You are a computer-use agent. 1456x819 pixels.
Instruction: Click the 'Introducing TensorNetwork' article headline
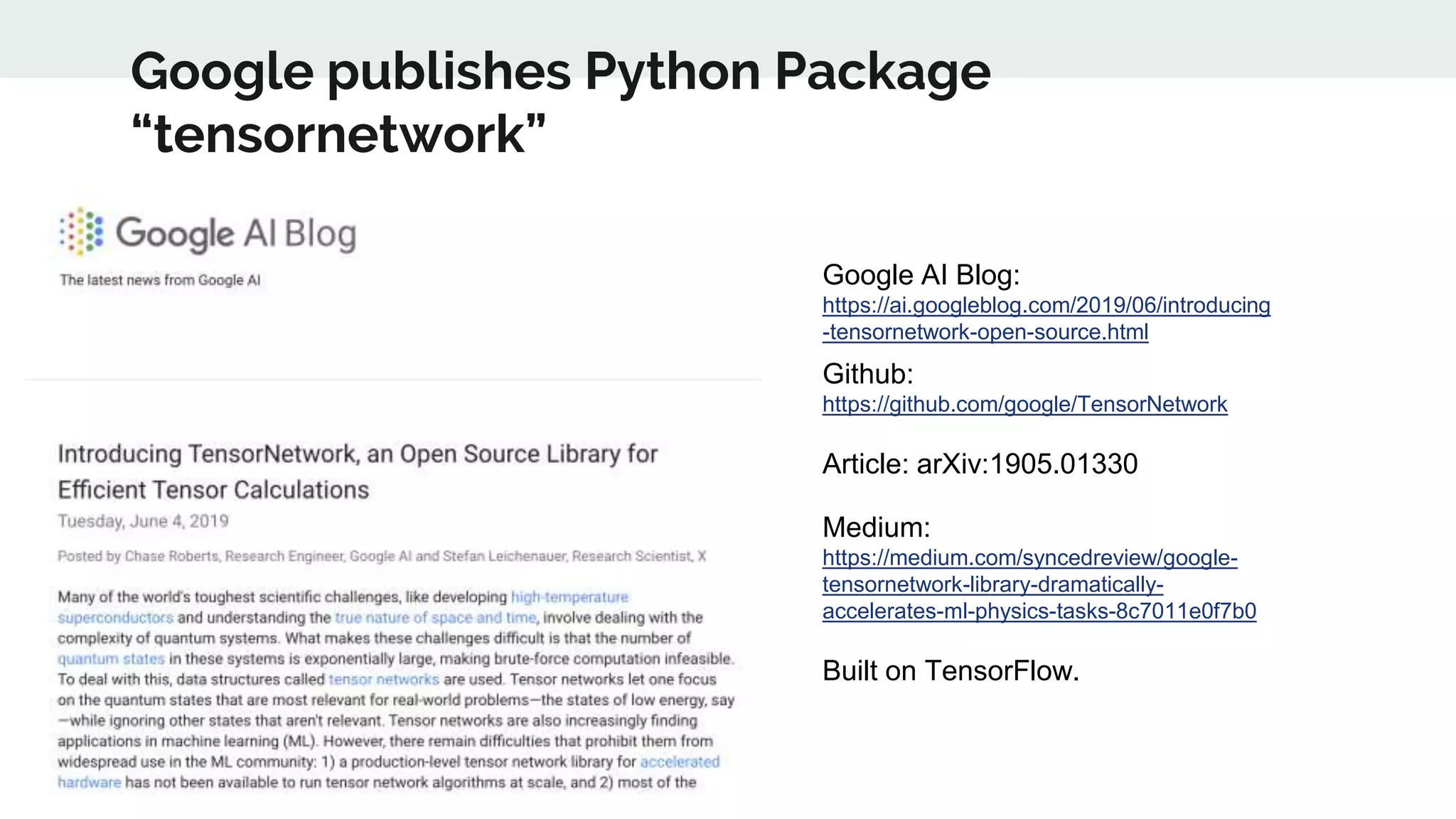358,454
